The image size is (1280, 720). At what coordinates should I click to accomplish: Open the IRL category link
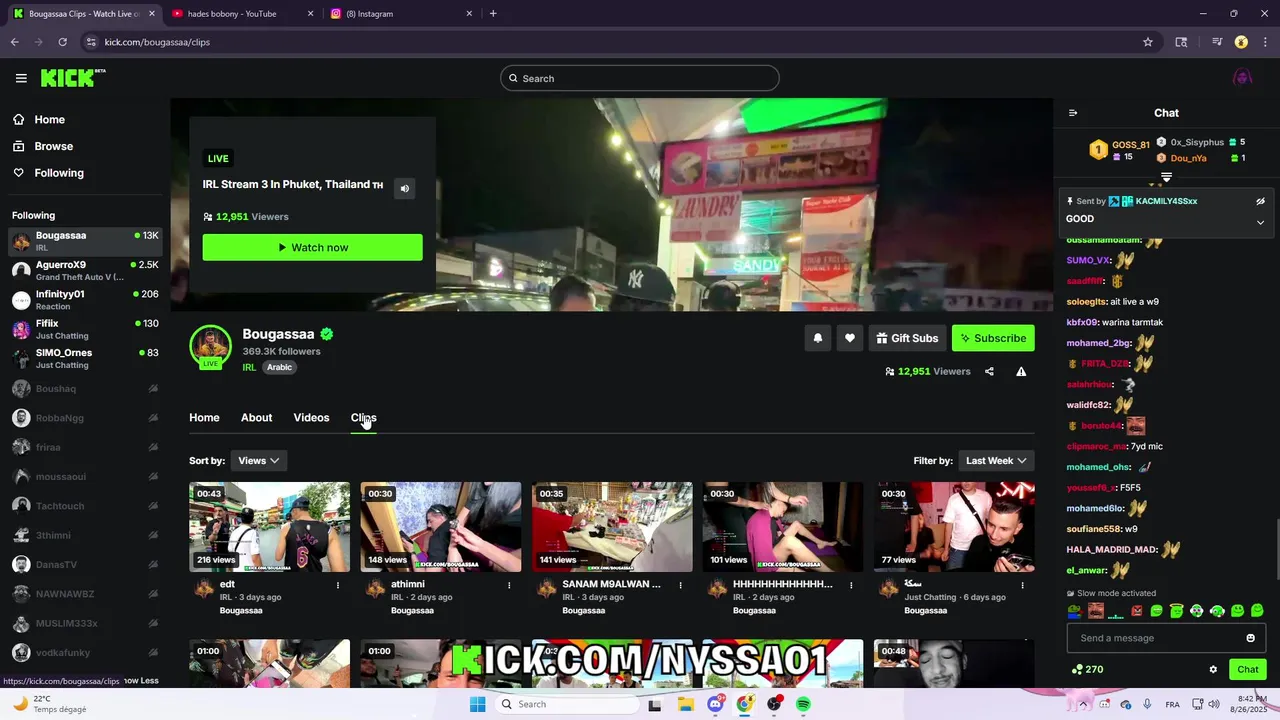pyautogui.click(x=249, y=367)
